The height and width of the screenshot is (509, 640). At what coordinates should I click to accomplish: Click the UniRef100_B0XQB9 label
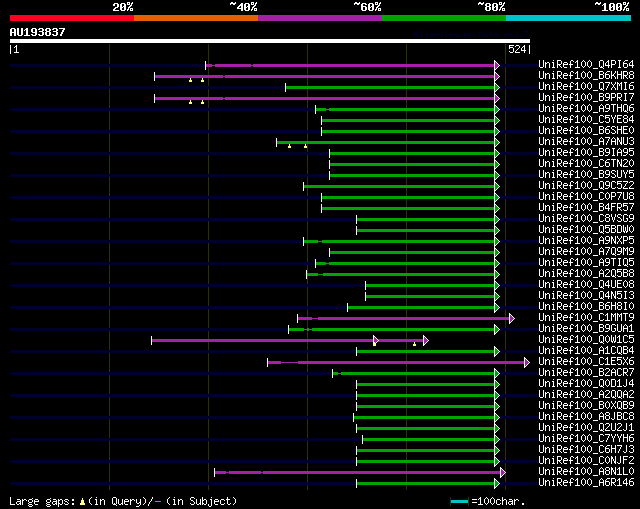586,406
